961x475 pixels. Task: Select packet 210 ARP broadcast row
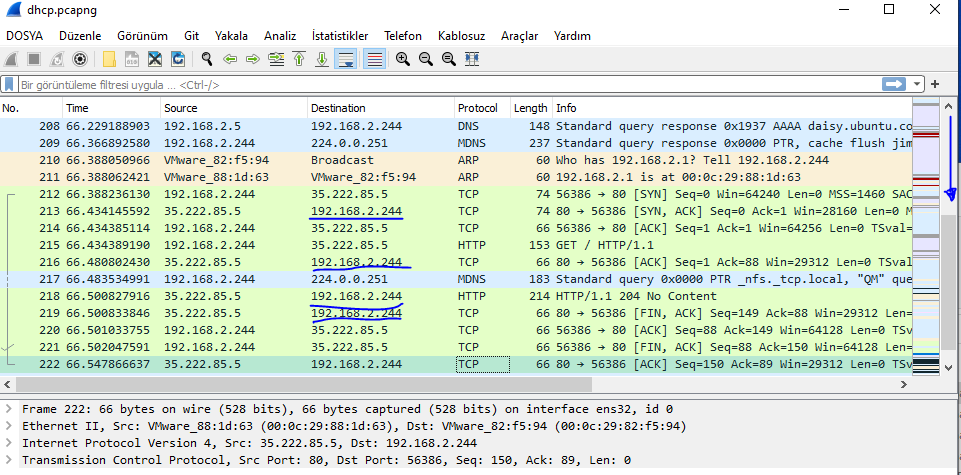coord(456,160)
